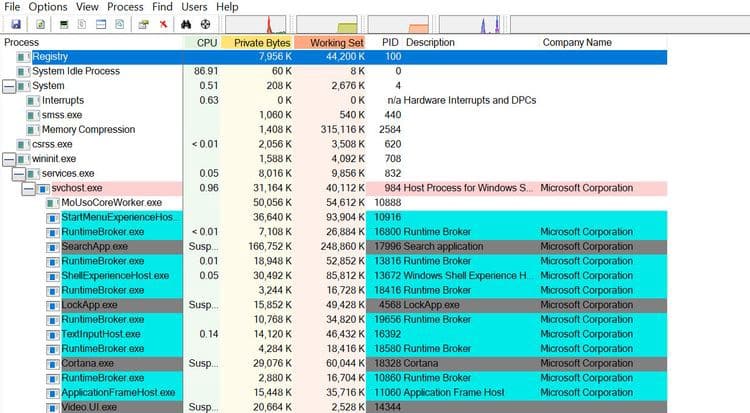This screenshot has height=413, width=750.
Task: Select the StartMenuExperienceHost process
Action: point(117,217)
